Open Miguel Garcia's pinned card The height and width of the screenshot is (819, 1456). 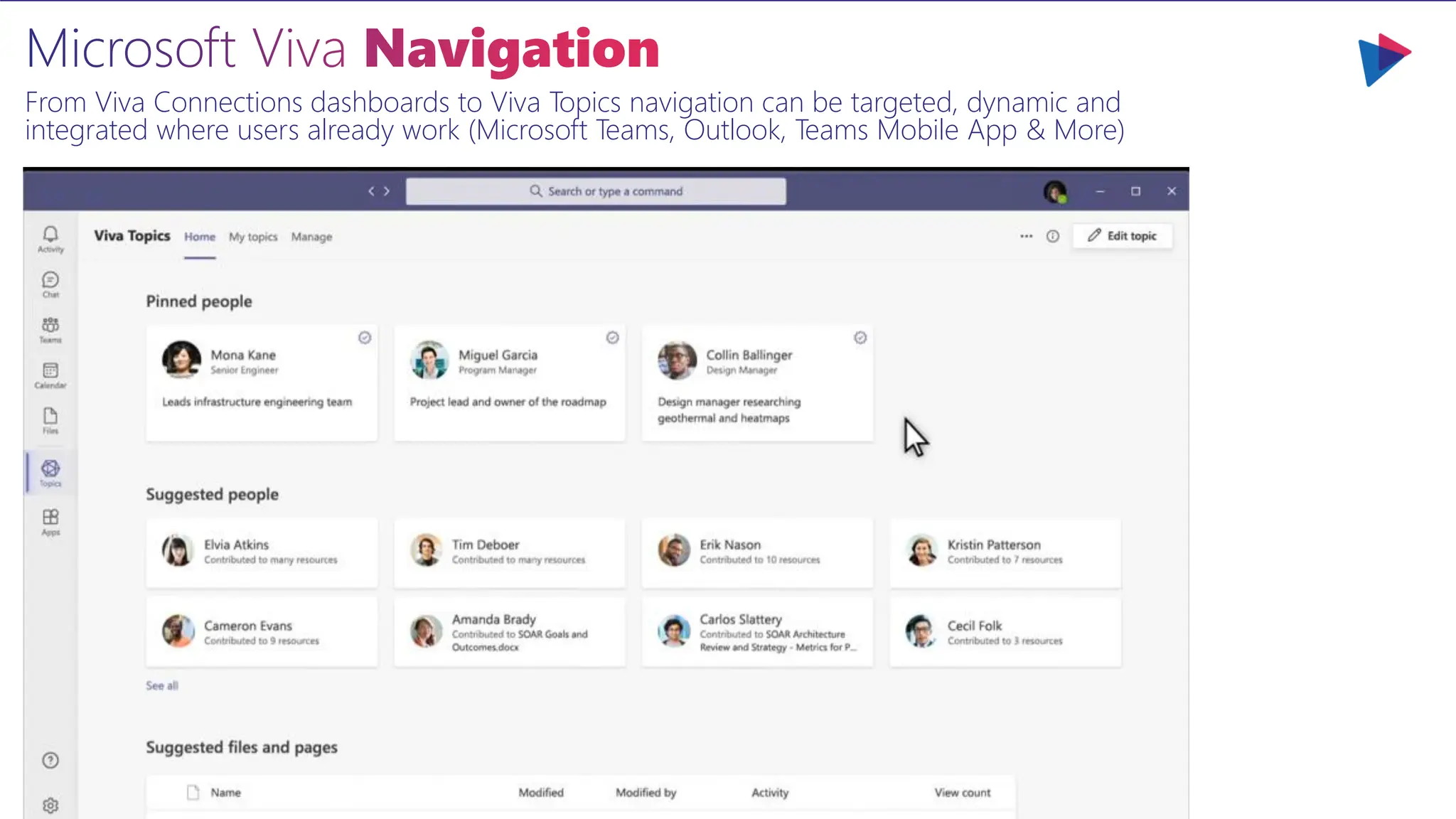[510, 383]
